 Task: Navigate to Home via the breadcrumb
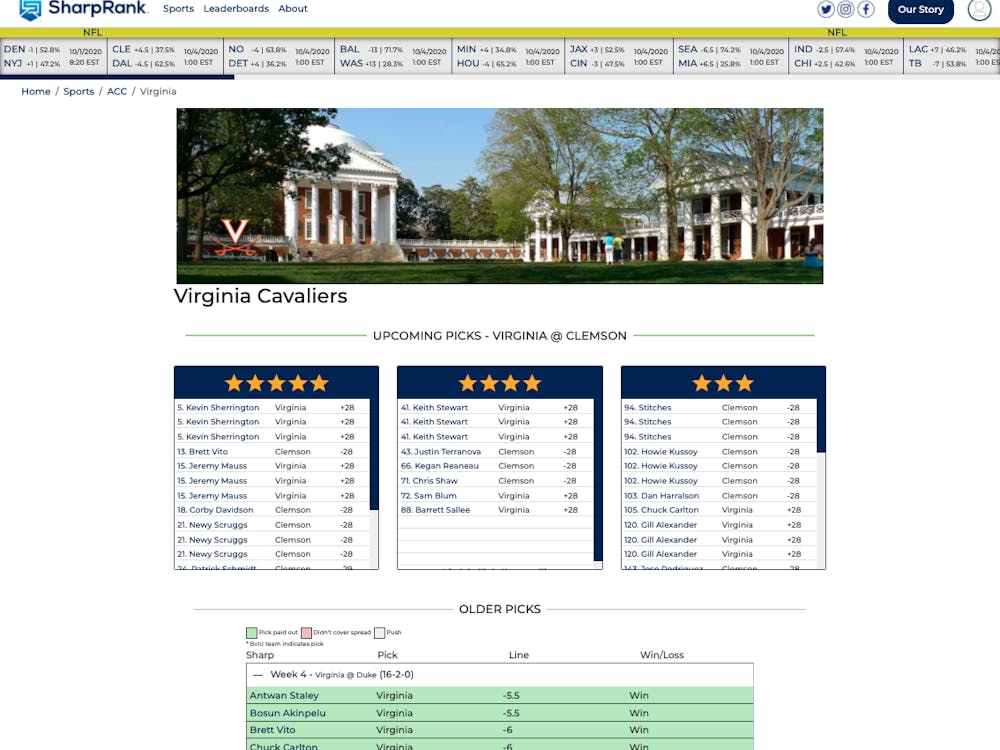click(36, 91)
